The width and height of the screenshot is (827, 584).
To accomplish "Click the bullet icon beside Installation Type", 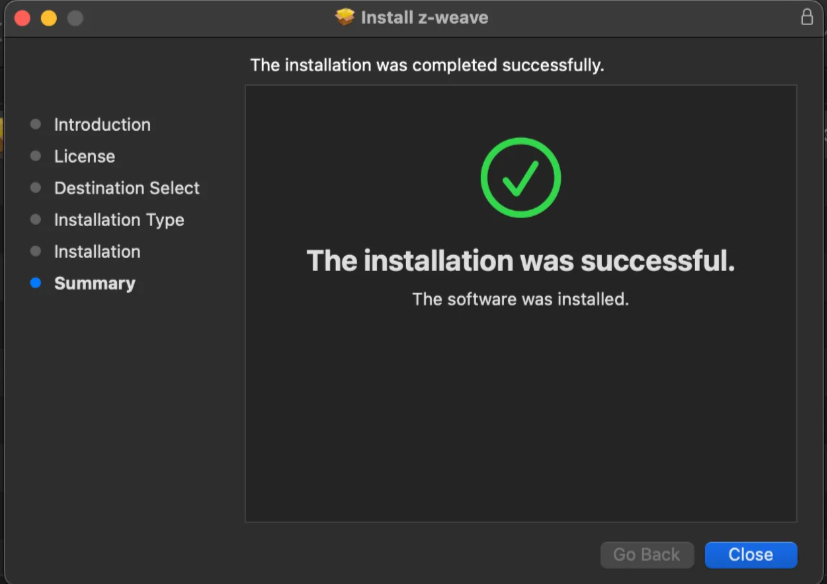I will point(35,219).
